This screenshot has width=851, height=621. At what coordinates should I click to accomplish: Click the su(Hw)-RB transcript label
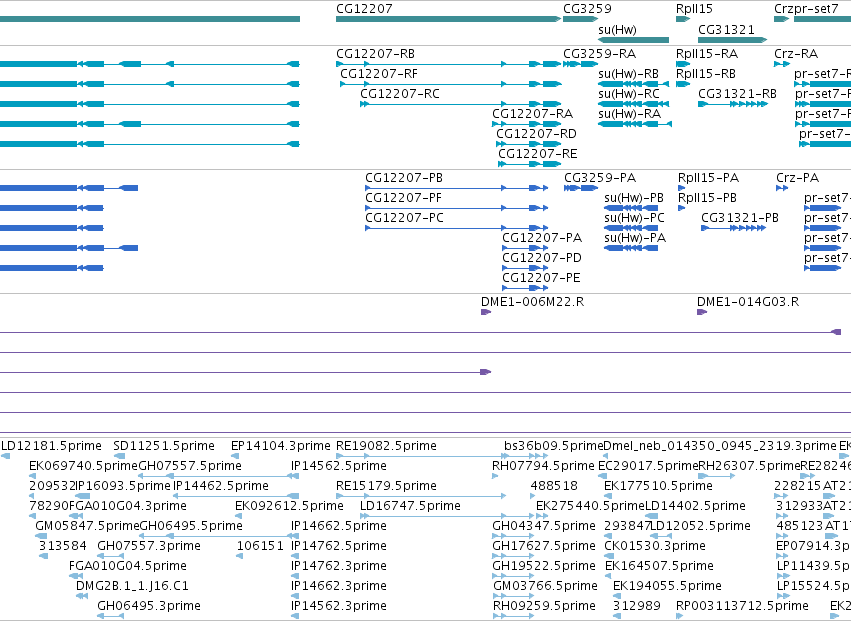(x=628, y=74)
